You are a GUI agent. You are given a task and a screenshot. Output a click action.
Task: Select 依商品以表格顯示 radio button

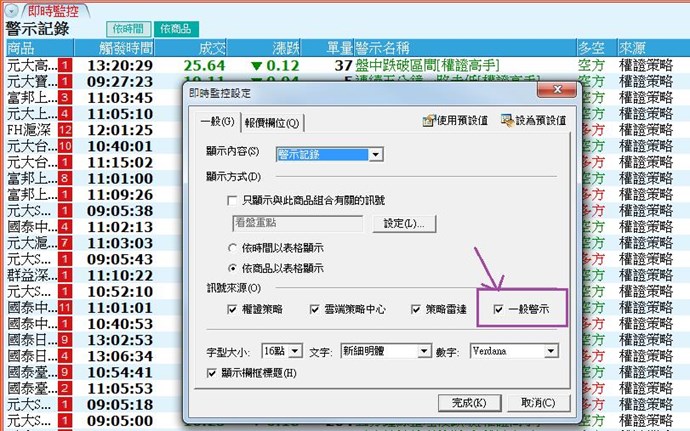[232, 268]
